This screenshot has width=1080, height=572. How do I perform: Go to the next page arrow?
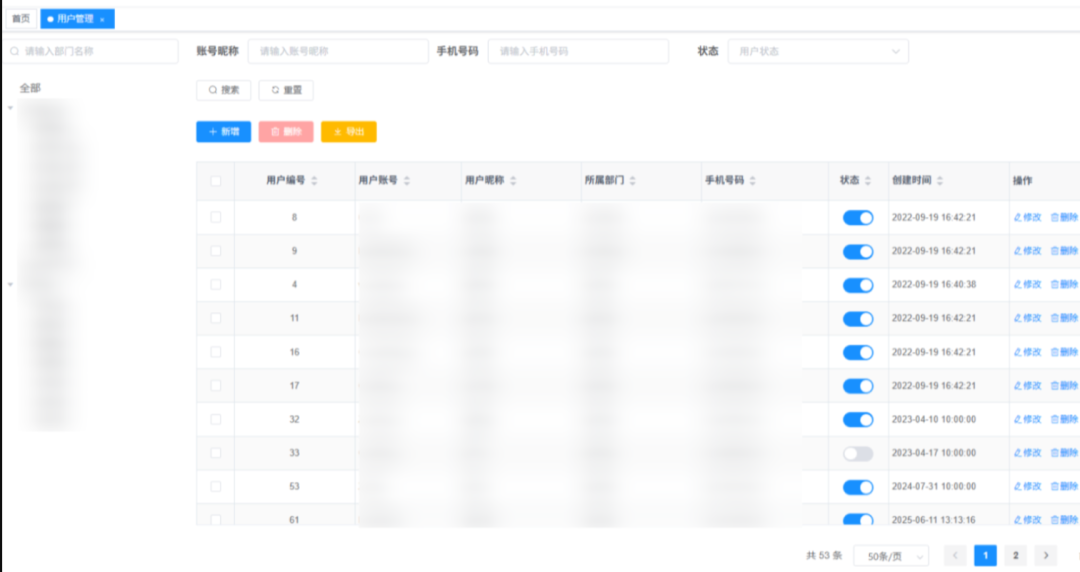[x=1046, y=555]
